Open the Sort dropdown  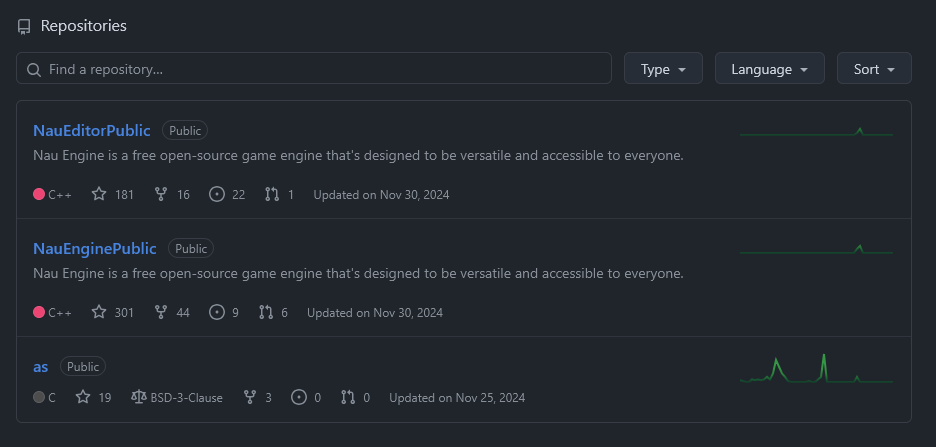(874, 69)
